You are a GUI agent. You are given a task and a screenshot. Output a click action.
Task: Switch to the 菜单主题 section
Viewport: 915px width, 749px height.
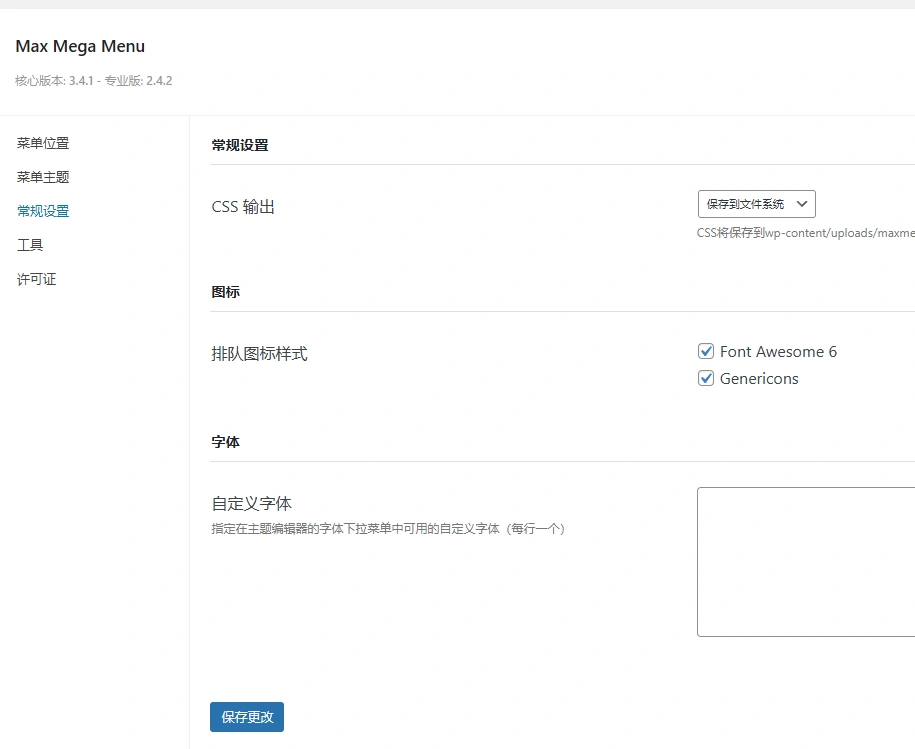pyautogui.click(x=42, y=177)
